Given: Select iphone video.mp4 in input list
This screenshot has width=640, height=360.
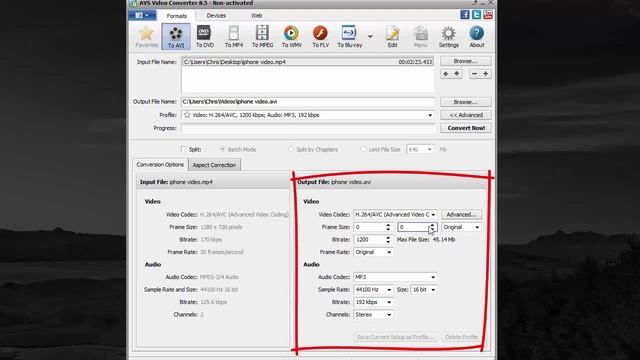Looking at the screenshot, I should point(307,62).
